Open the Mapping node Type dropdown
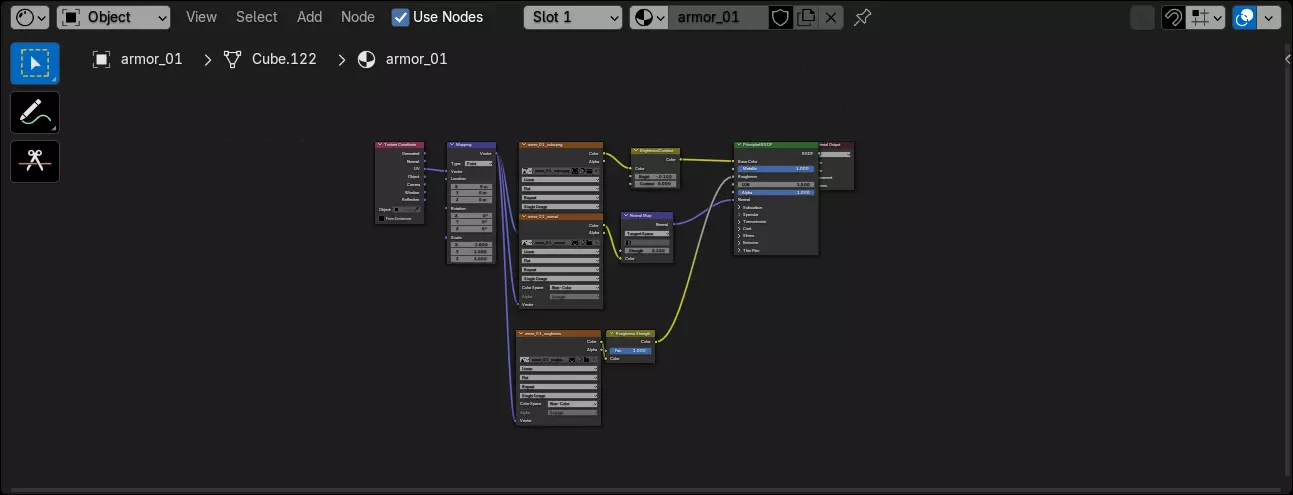 point(478,163)
